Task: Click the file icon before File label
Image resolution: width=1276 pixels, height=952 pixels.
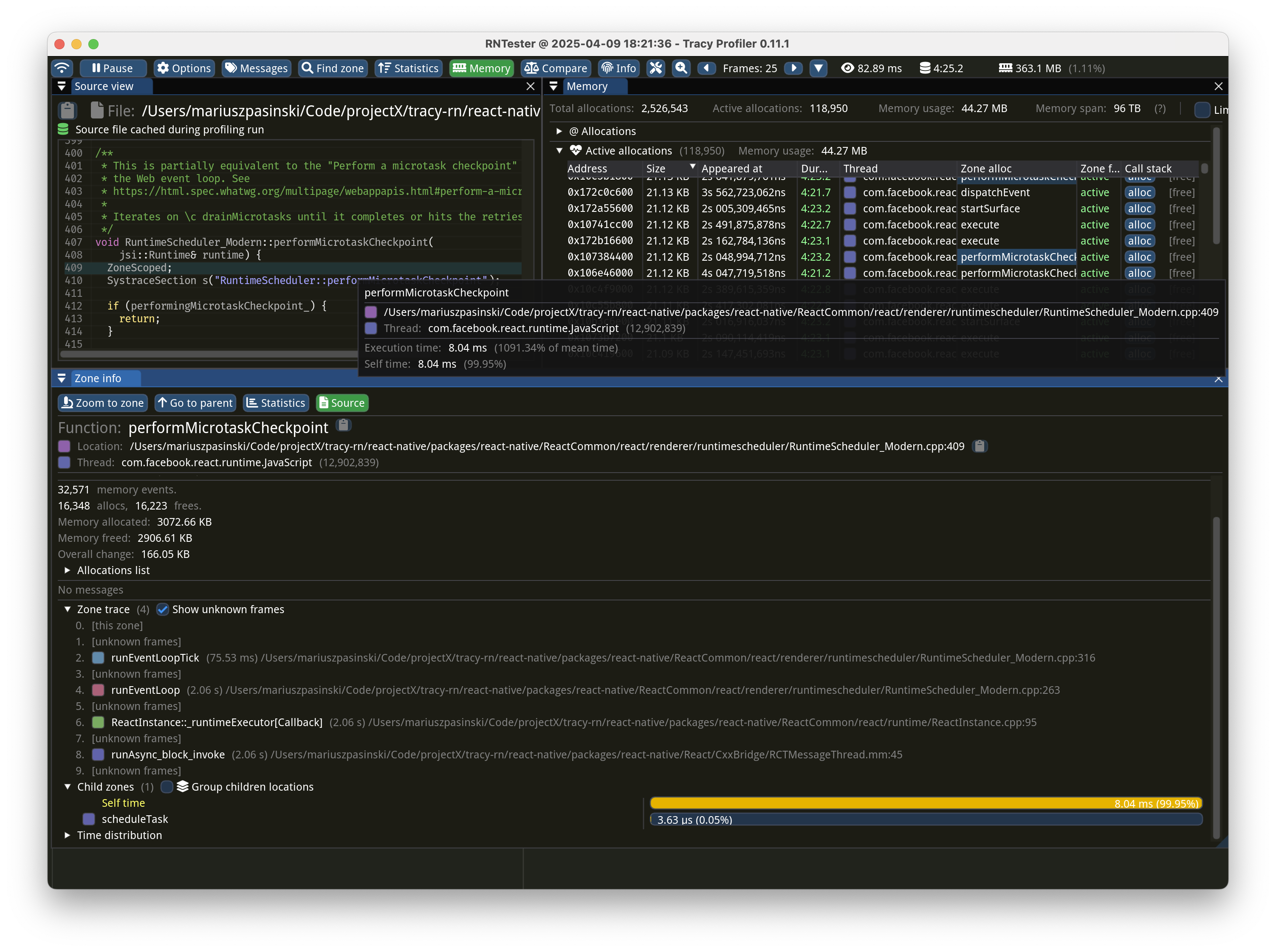Action: pos(97,110)
